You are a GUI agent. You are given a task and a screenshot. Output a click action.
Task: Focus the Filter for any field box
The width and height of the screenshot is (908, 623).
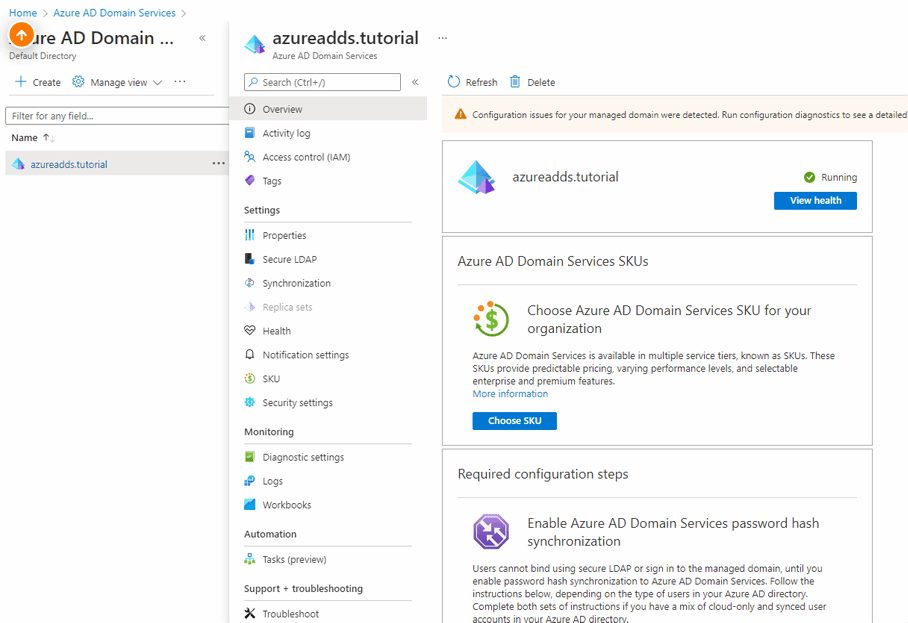[x=117, y=116]
